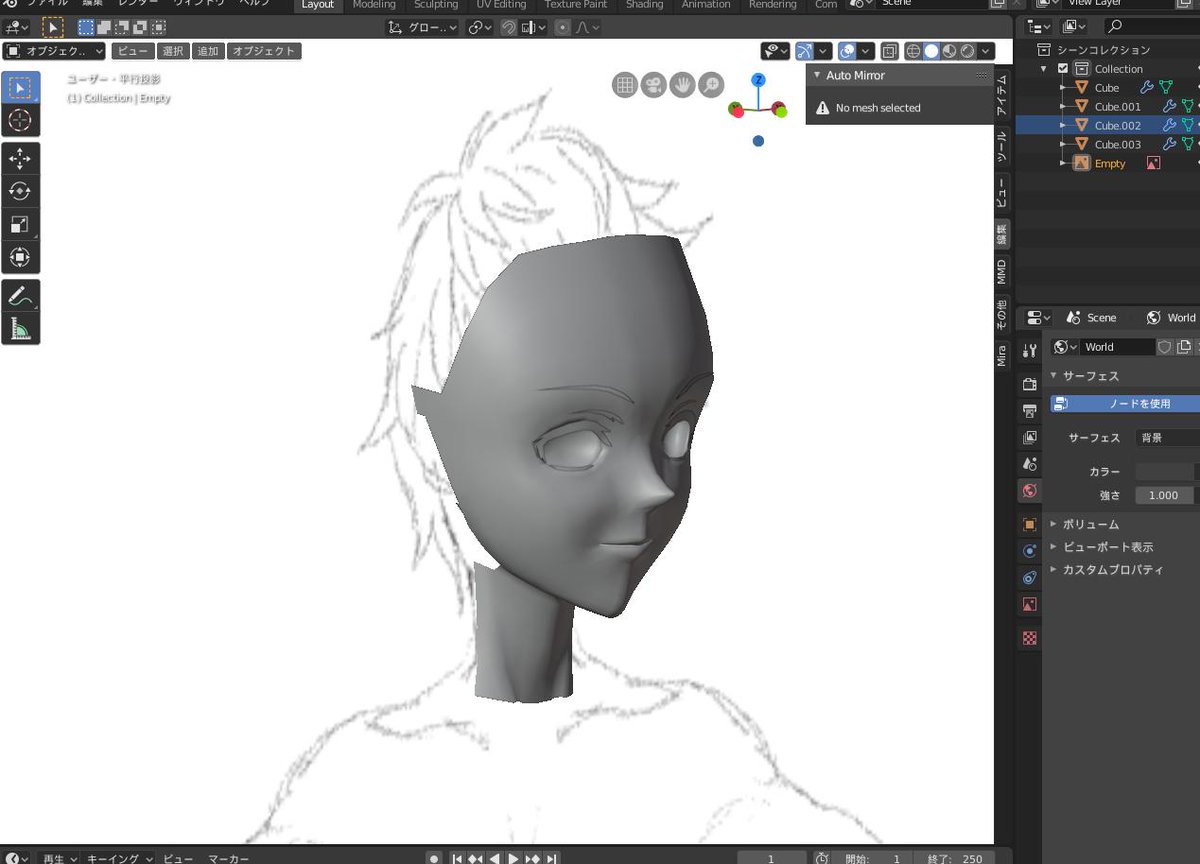
Task: Open 追加 menu in viewport header
Action: point(207,51)
